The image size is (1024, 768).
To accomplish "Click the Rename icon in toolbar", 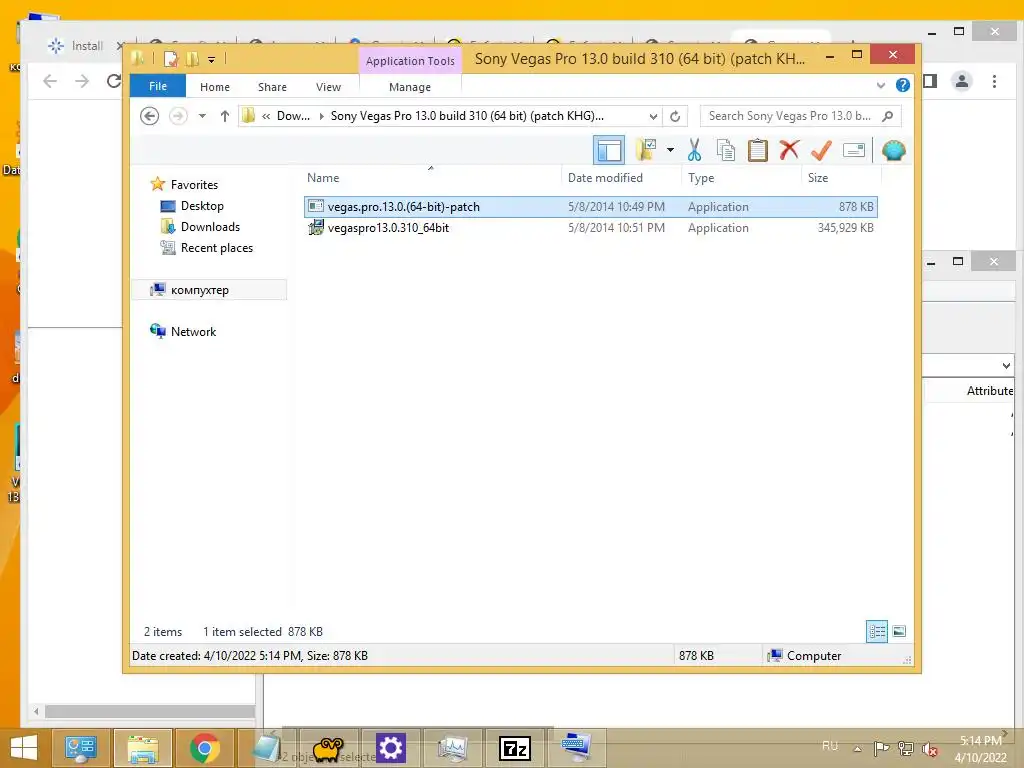I will click(854, 150).
